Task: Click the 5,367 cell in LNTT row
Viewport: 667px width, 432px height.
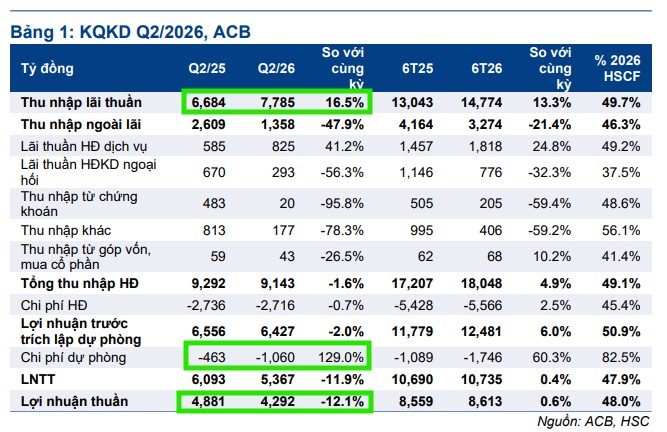Action: tap(278, 379)
